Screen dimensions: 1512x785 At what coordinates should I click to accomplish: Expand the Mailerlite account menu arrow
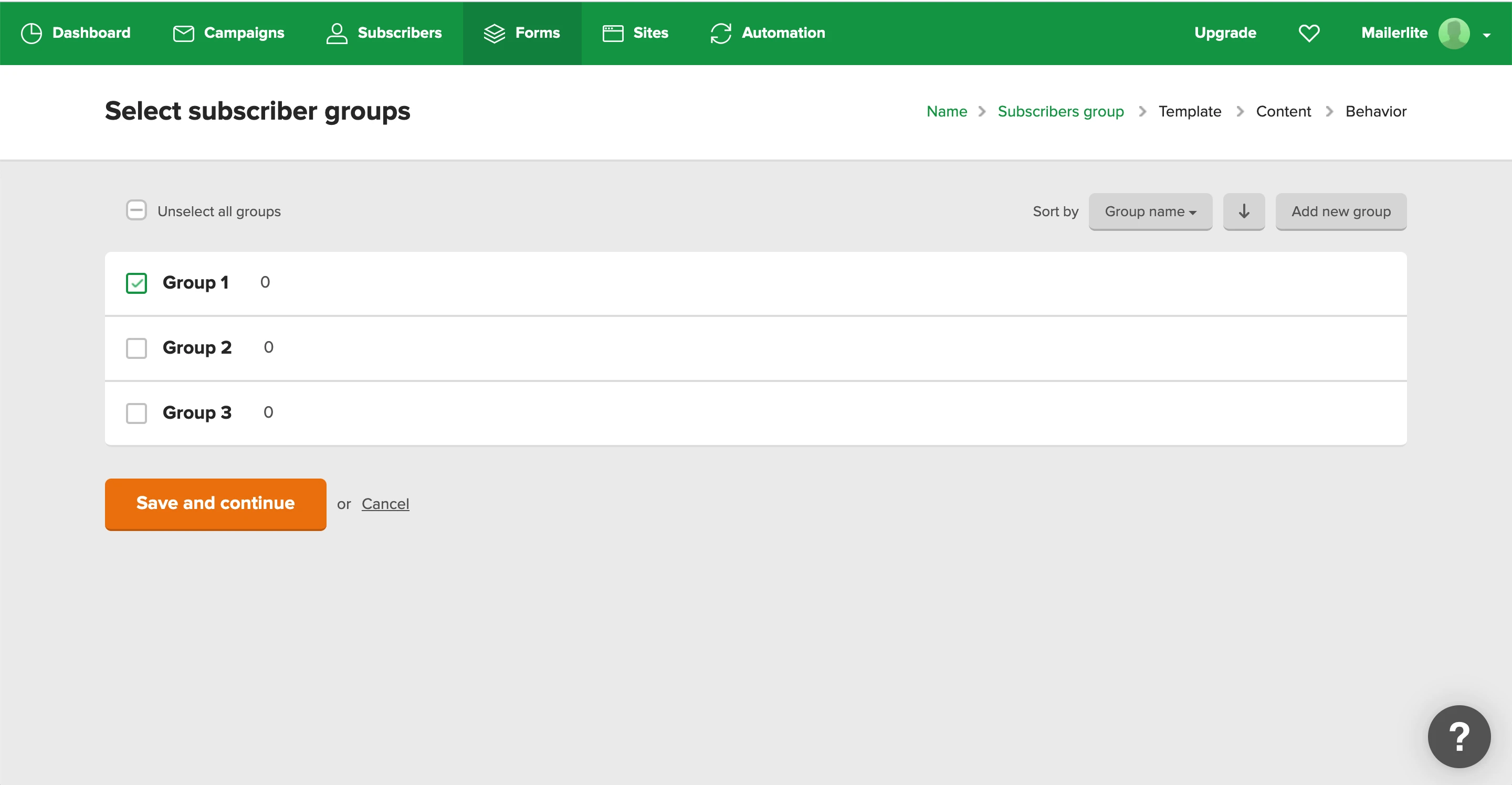click(x=1487, y=35)
